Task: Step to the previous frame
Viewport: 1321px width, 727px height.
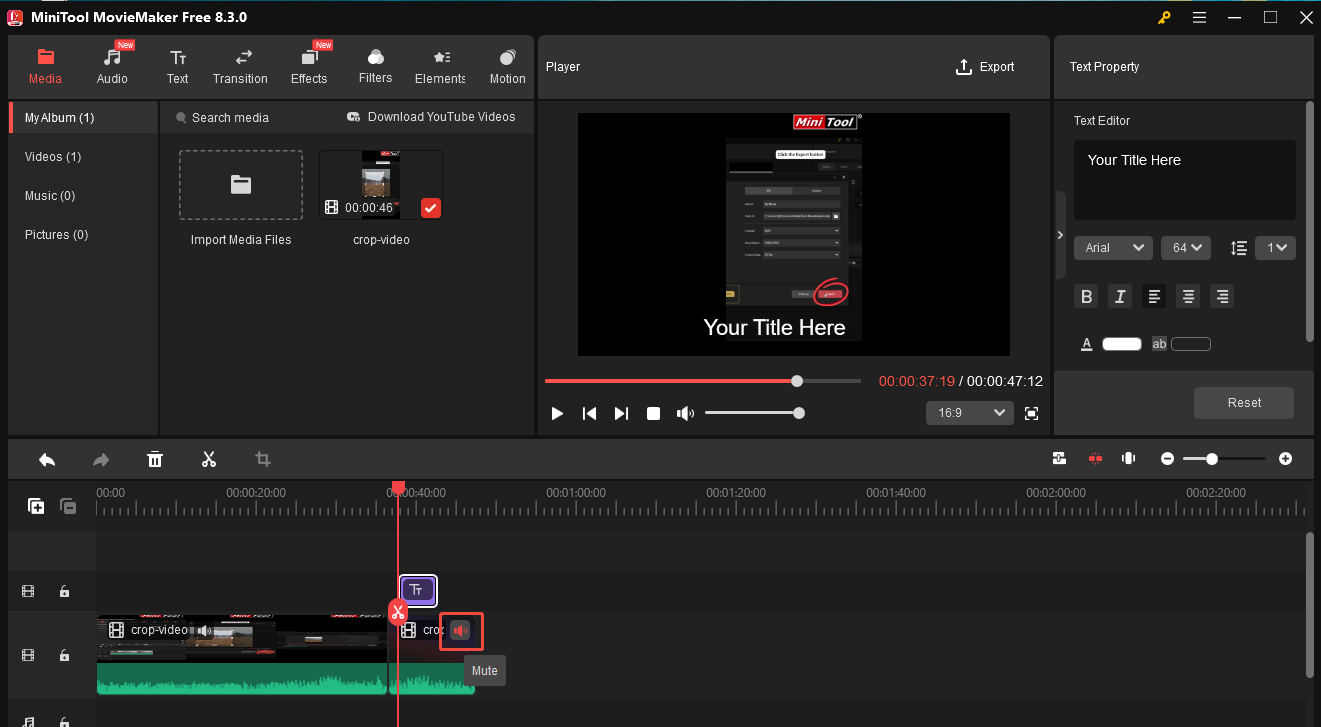Action: pos(590,413)
